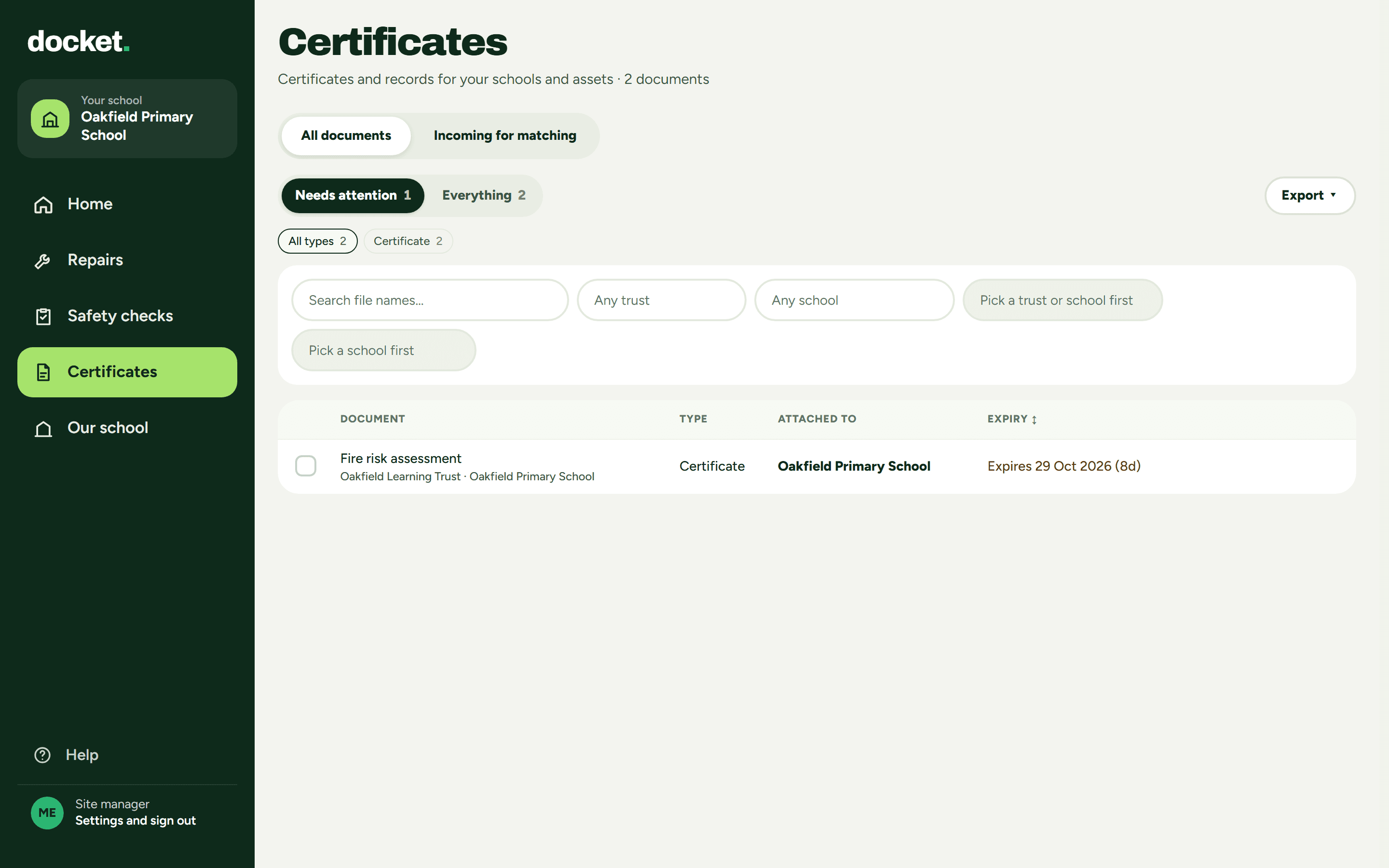Click the Attached to column header

817,419
